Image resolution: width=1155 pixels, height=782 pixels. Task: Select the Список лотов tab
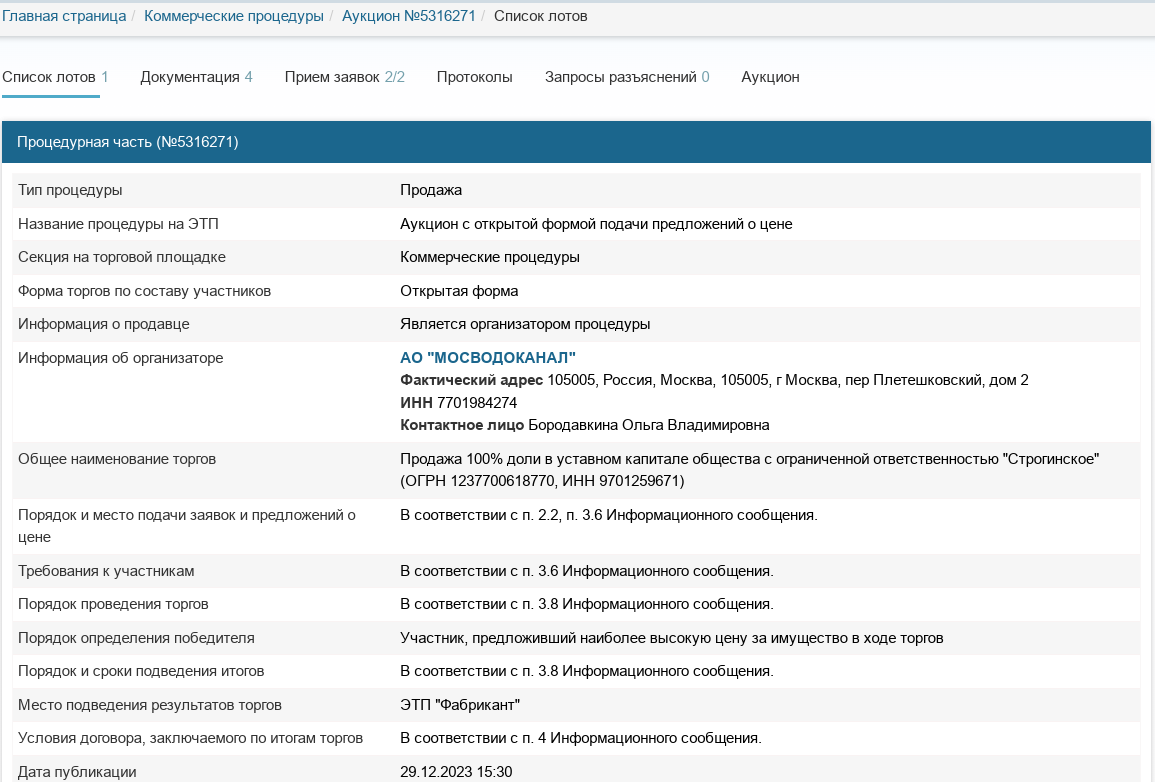[x=55, y=77]
